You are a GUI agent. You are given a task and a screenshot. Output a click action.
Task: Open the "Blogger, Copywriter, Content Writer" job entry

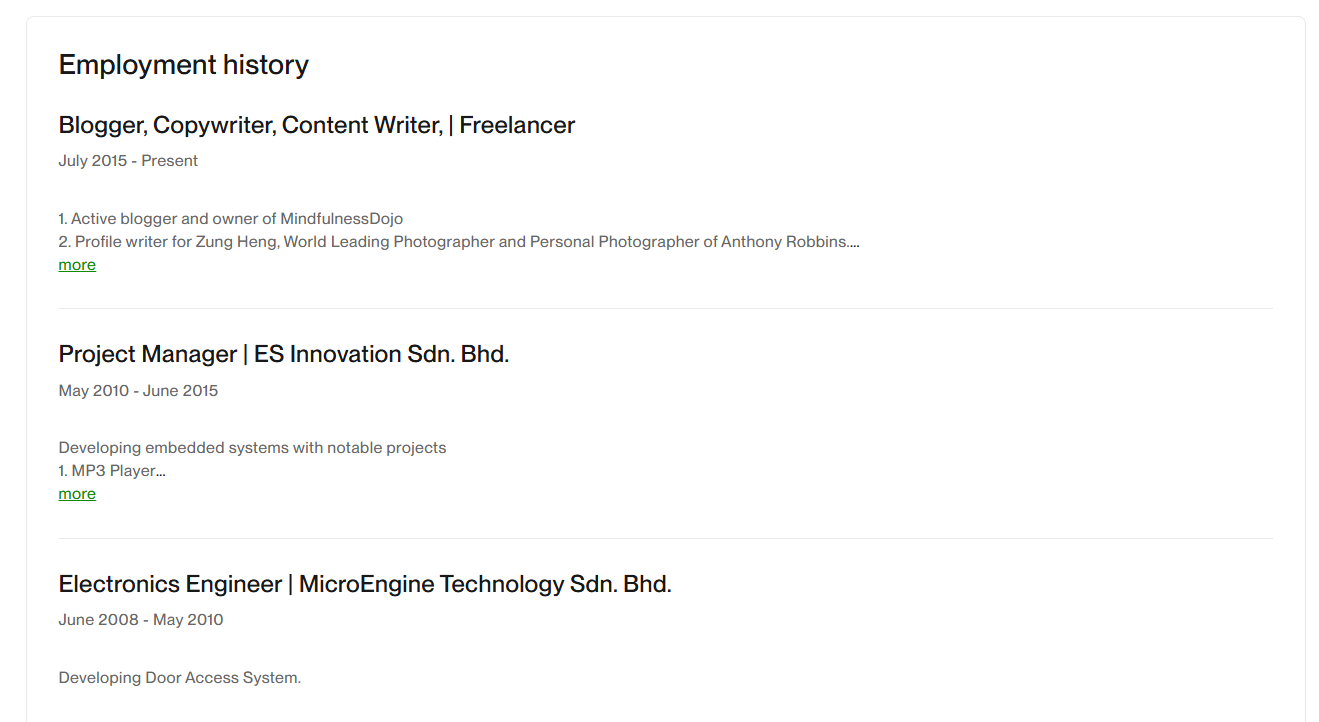pos(316,124)
